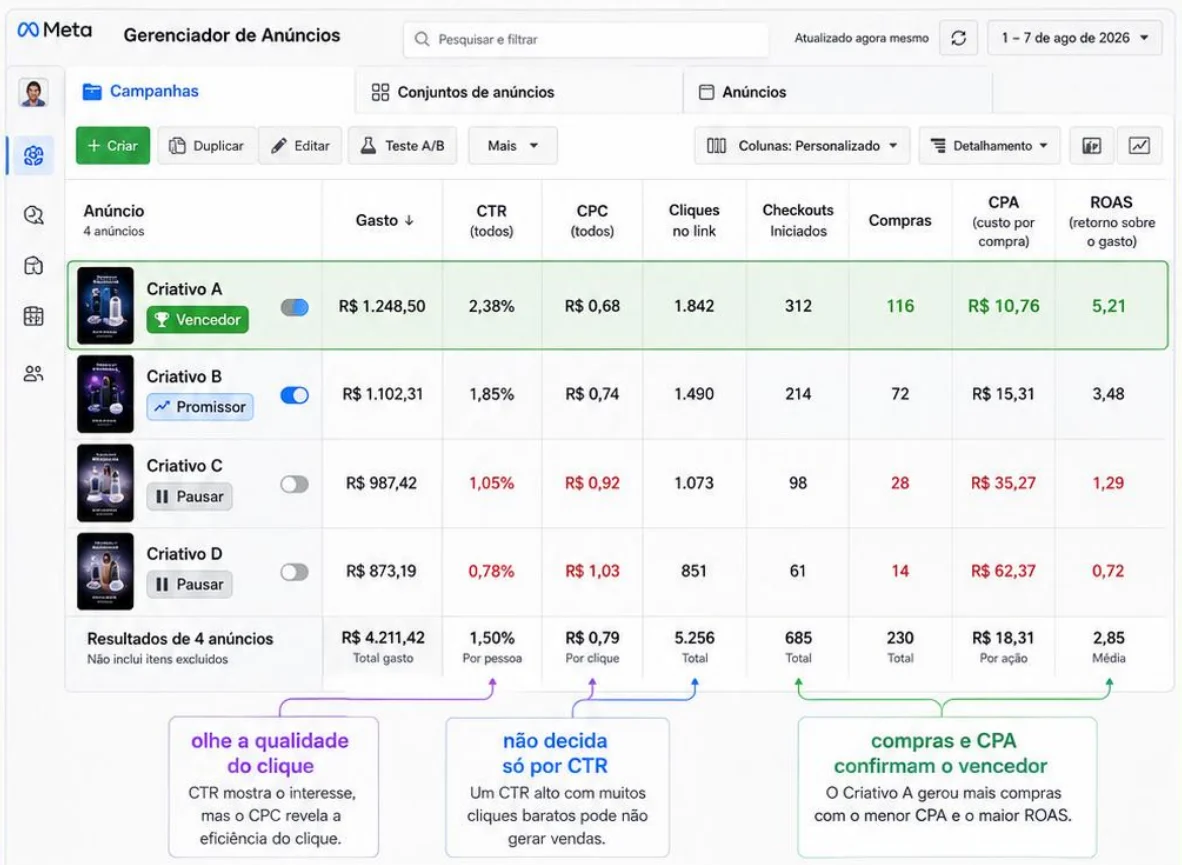This screenshot has width=1182, height=865.
Task: Select the flower-shaped campaigns icon in sidebar
Action: (x=33, y=155)
